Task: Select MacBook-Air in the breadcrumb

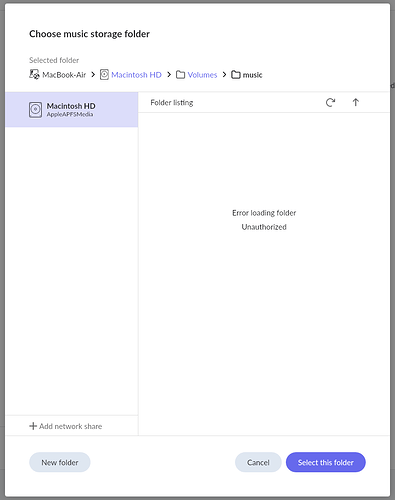Action: click(64, 75)
